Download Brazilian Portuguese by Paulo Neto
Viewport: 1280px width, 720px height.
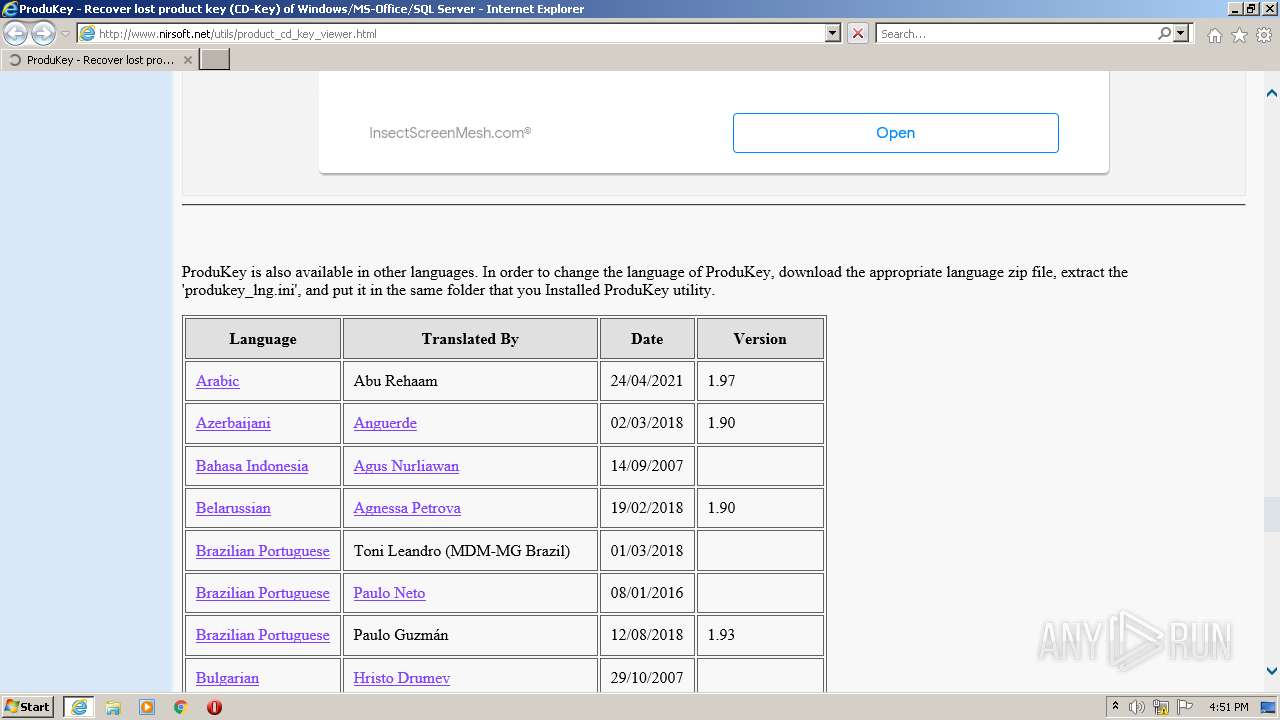click(x=262, y=593)
